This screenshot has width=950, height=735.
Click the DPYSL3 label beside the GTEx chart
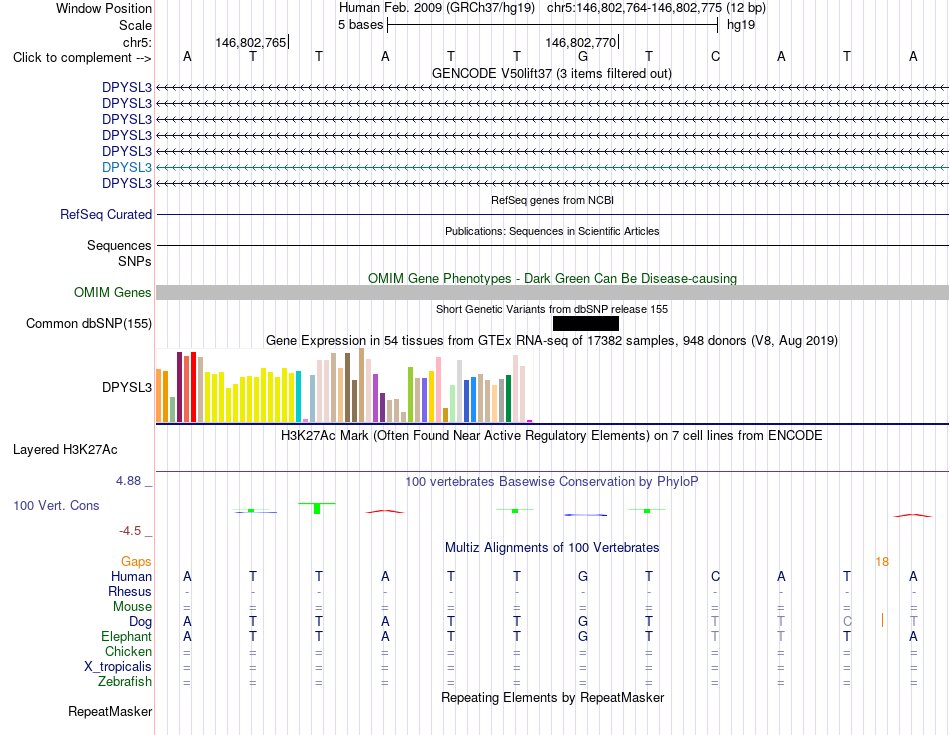127,387
